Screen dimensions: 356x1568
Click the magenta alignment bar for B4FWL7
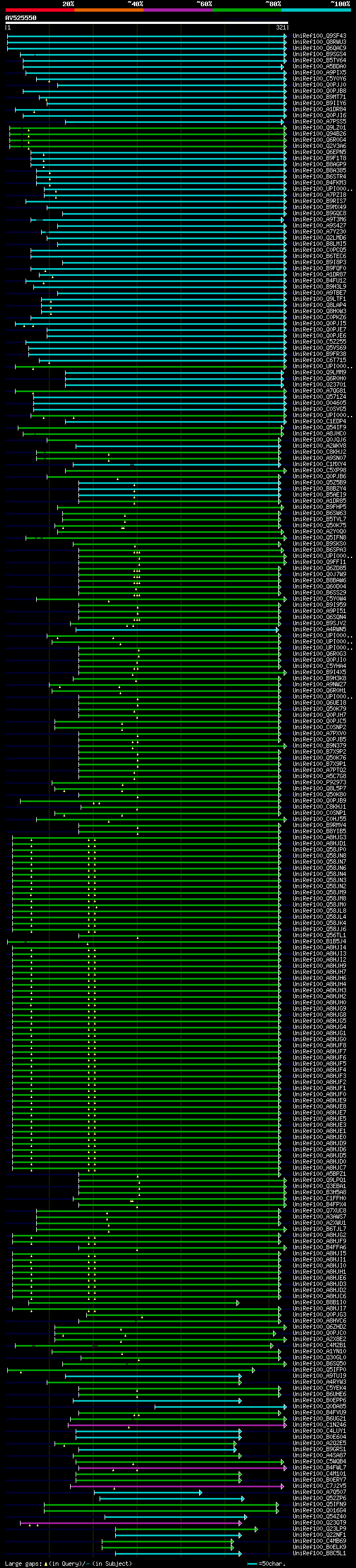click(x=182, y=1467)
